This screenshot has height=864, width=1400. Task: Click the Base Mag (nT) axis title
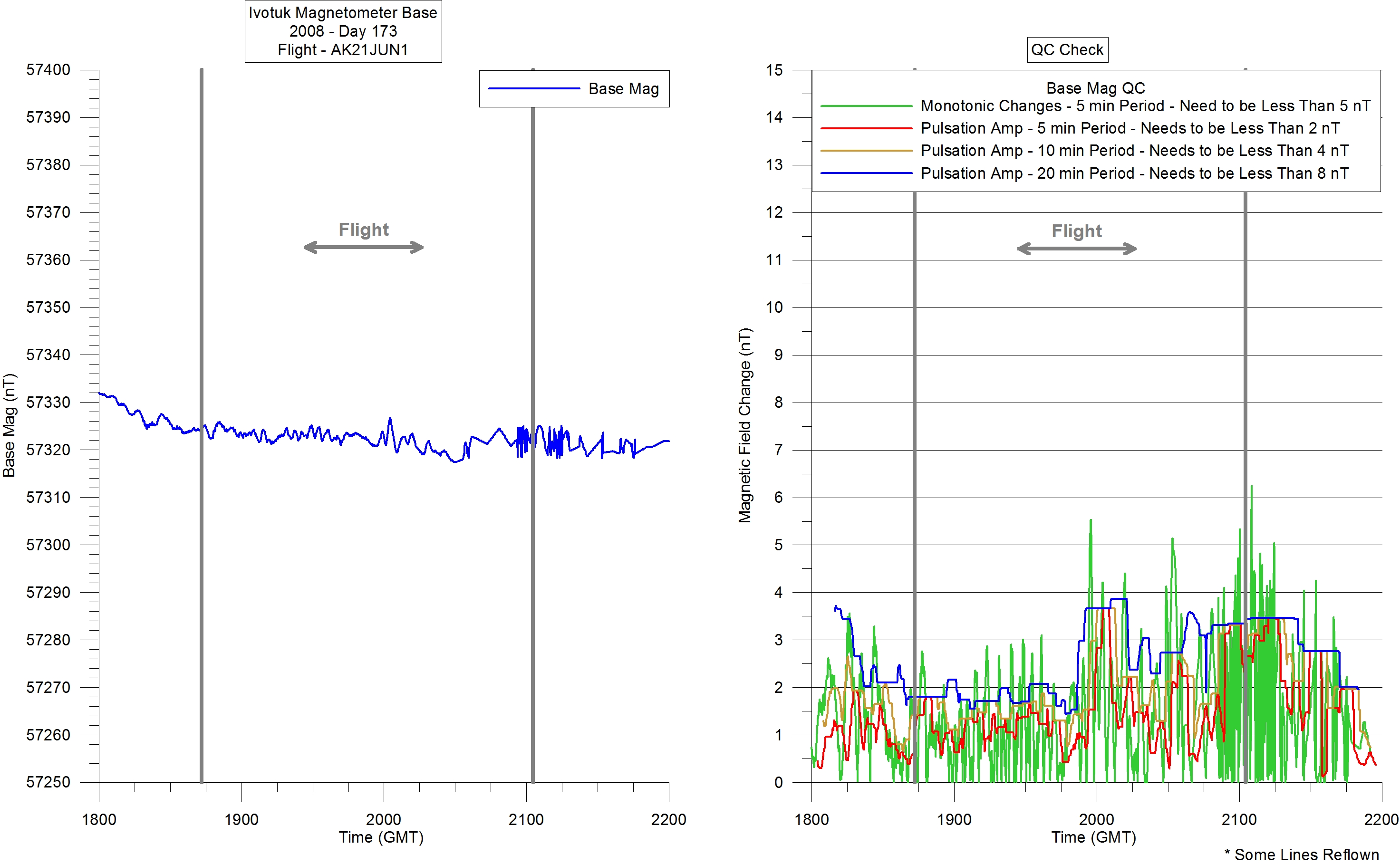point(9,425)
